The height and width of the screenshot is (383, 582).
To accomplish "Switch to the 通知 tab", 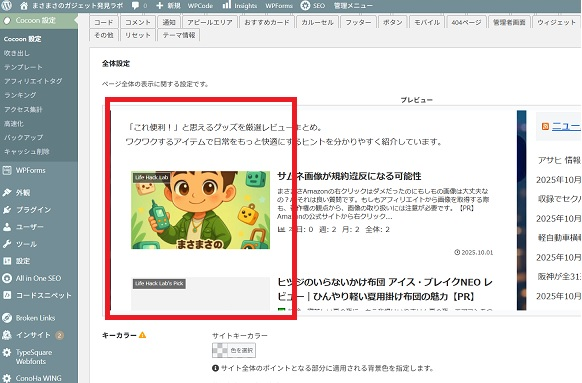I will tap(169, 22).
